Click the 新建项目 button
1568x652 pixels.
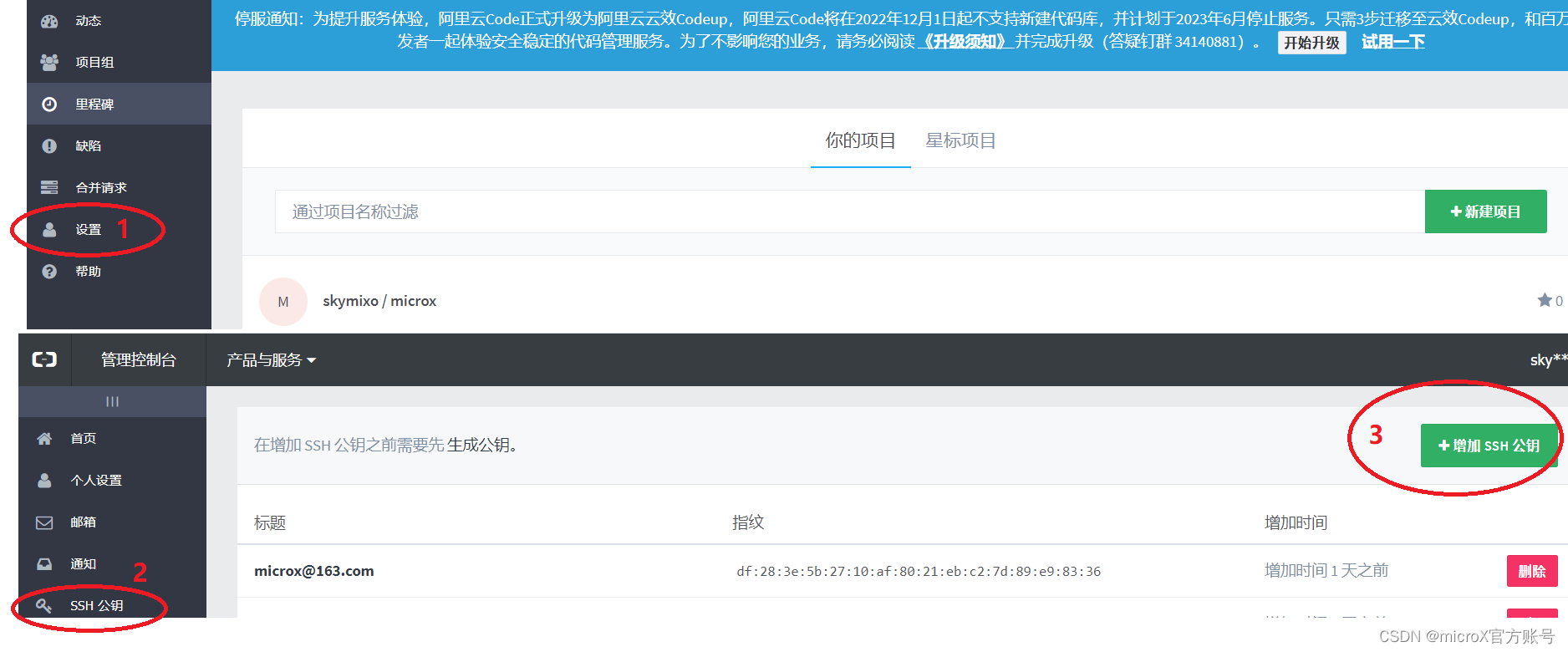(x=1485, y=211)
